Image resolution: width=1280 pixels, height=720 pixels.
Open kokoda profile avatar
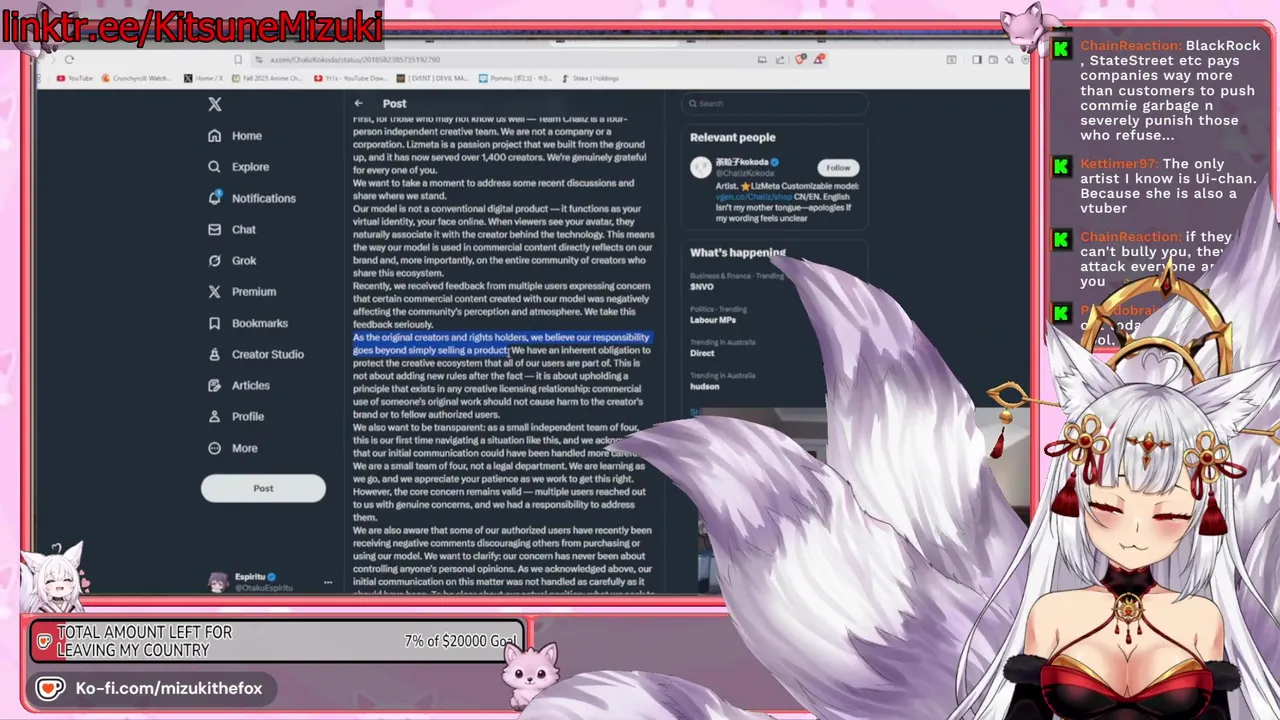coord(701,168)
